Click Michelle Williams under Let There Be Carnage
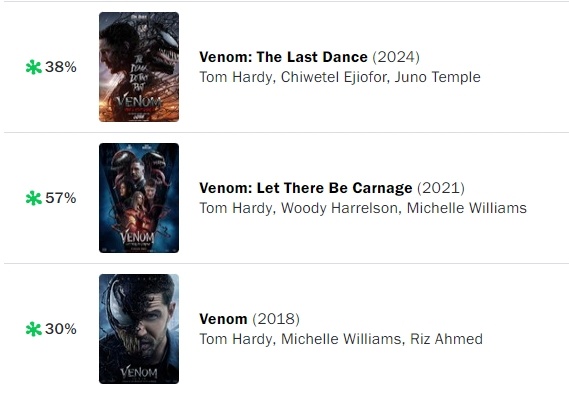 [467, 208]
